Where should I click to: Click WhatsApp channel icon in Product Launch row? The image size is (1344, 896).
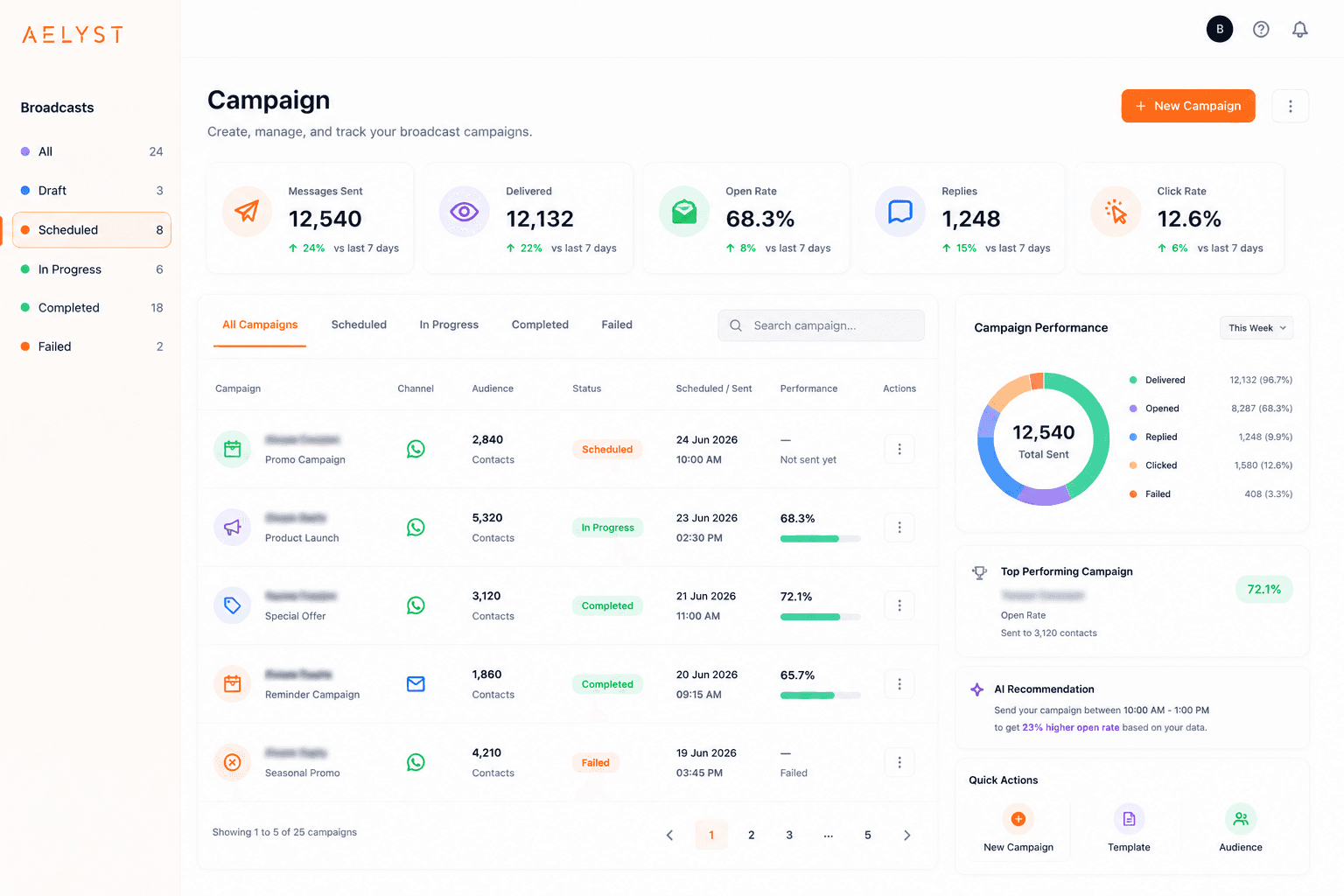coord(416,528)
